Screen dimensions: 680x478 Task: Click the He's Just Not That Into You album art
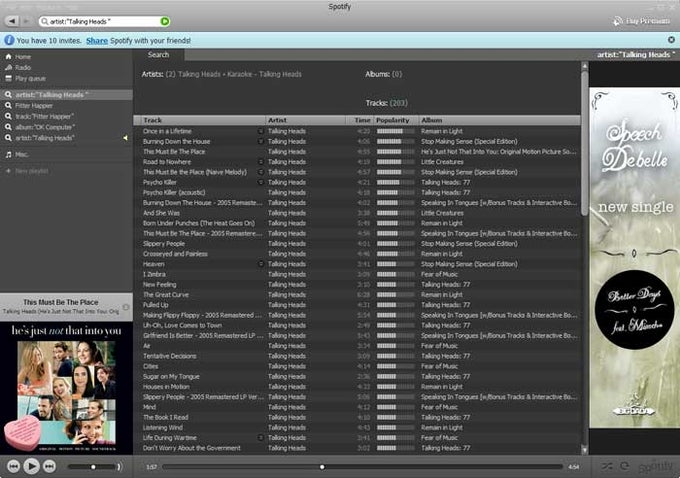click(x=66, y=388)
